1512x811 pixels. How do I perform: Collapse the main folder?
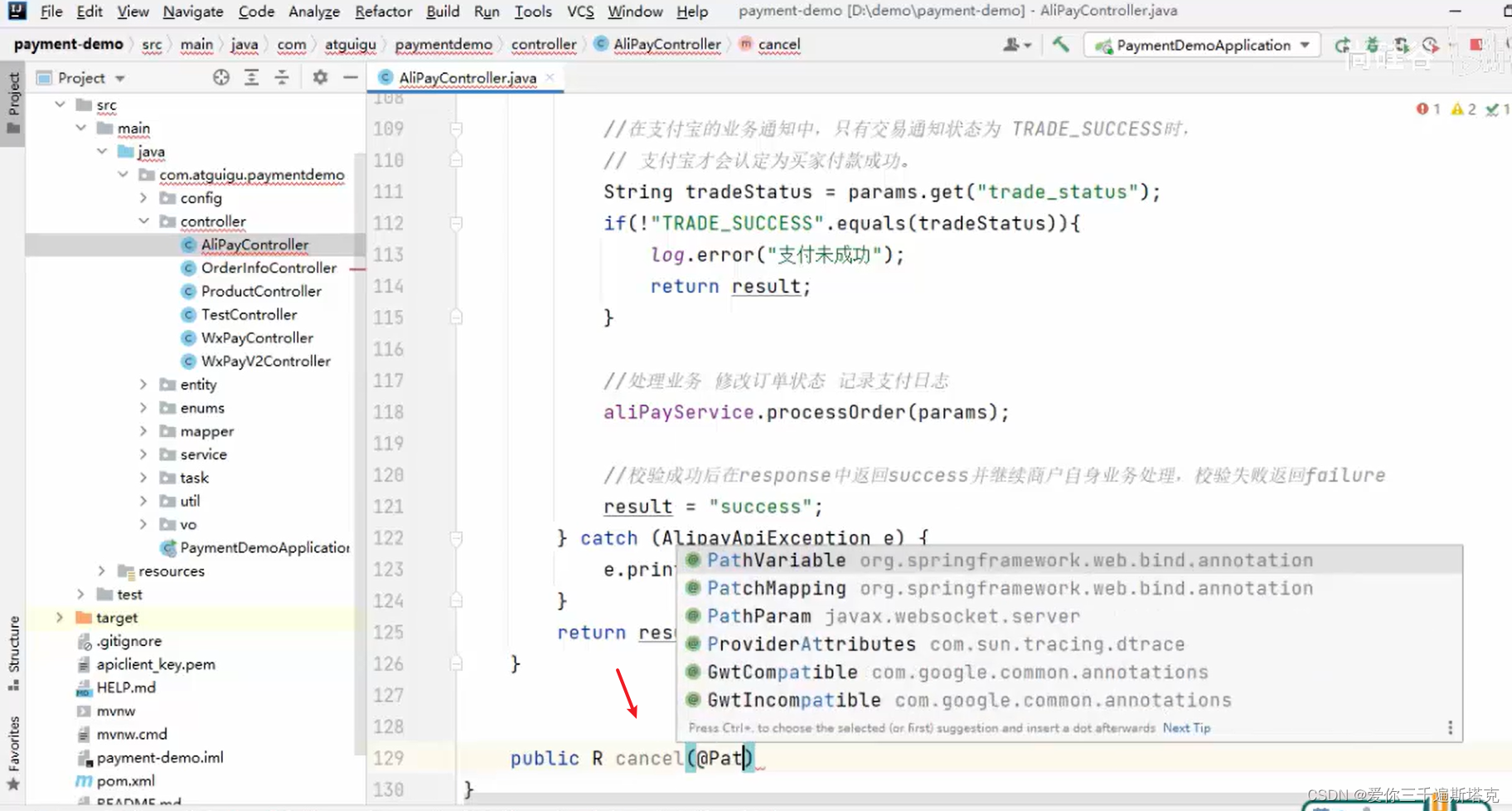point(81,128)
